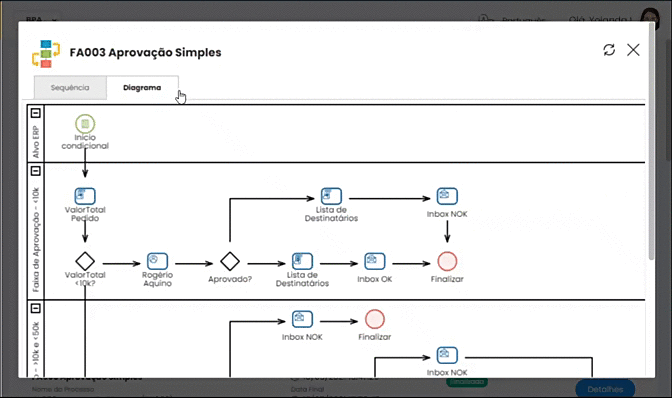Click the Finalizar end event after Inbox OK
The width and height of the screenshot is (672, 398).
pos(447,261)
